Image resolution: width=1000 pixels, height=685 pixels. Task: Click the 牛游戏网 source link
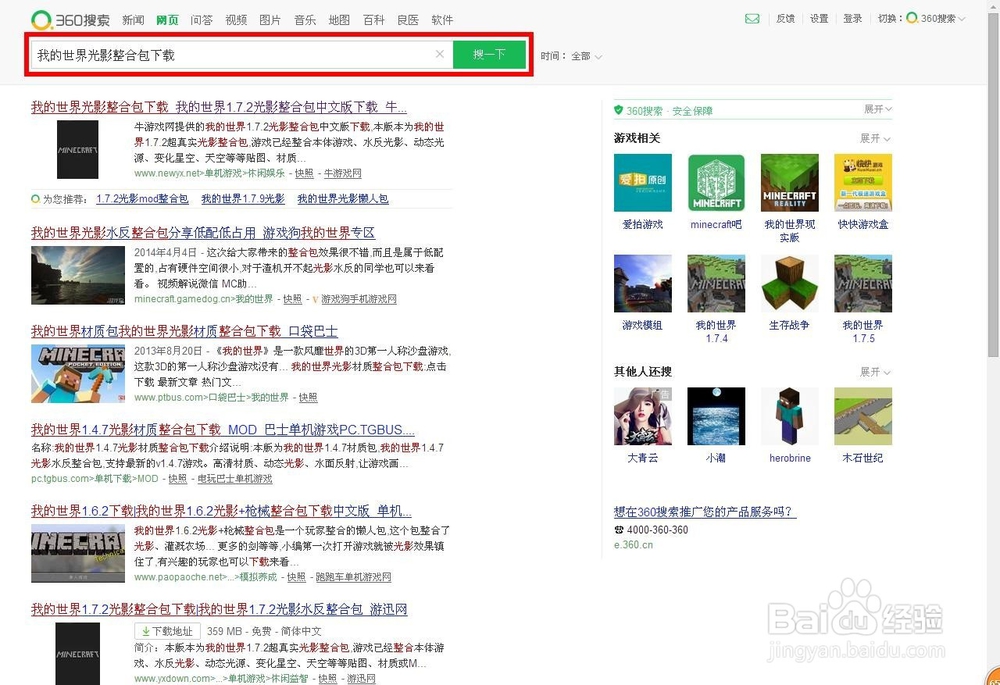tap(342, 173)
